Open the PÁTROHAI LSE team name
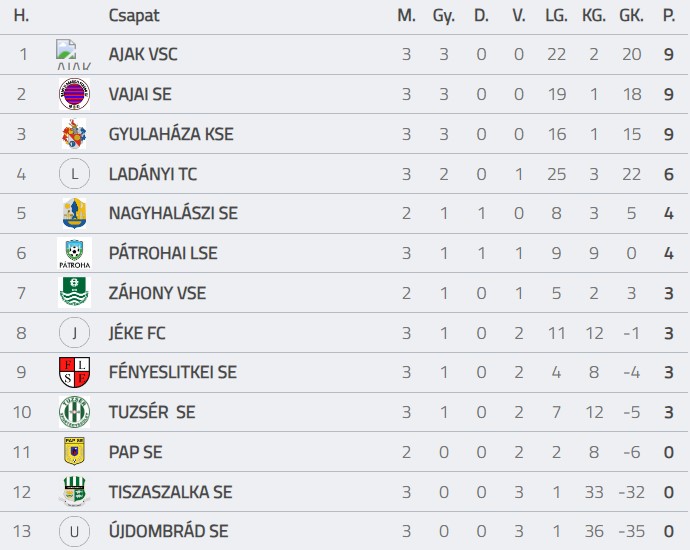 (x=163, y=253)
